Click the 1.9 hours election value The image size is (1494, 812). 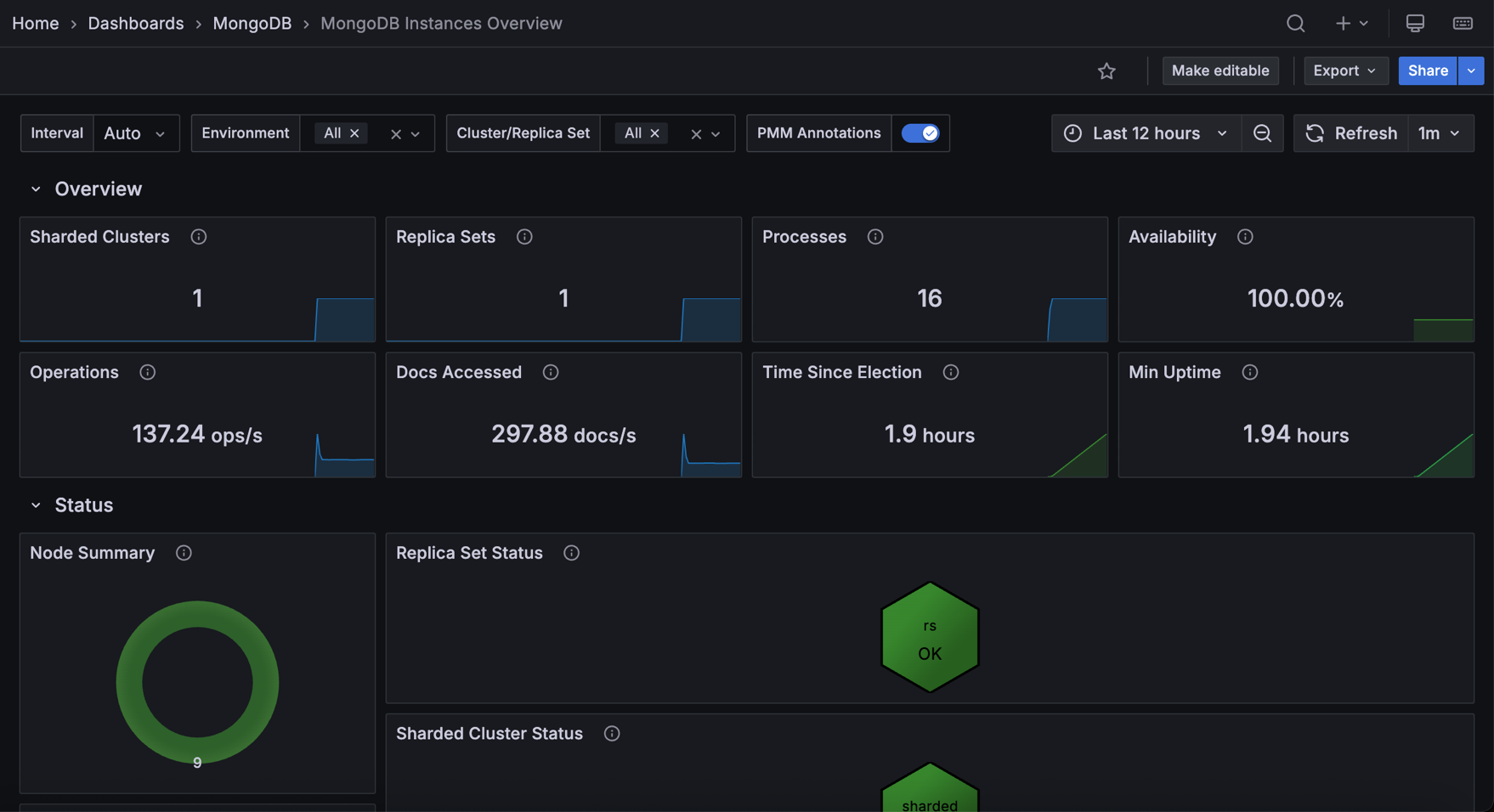(x=929, y=435)
